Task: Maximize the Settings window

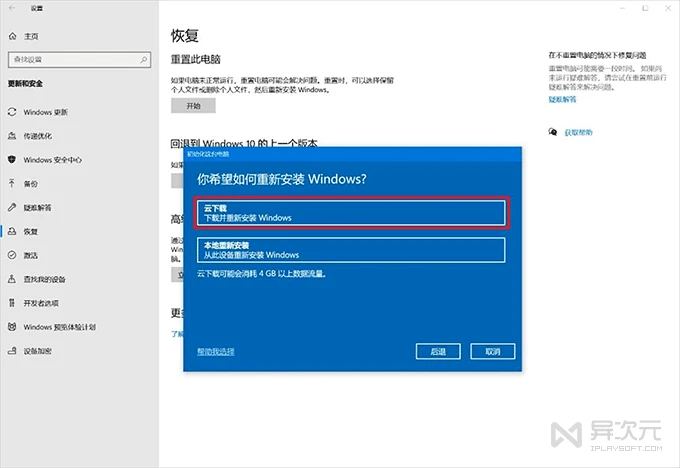Action: 645,8
